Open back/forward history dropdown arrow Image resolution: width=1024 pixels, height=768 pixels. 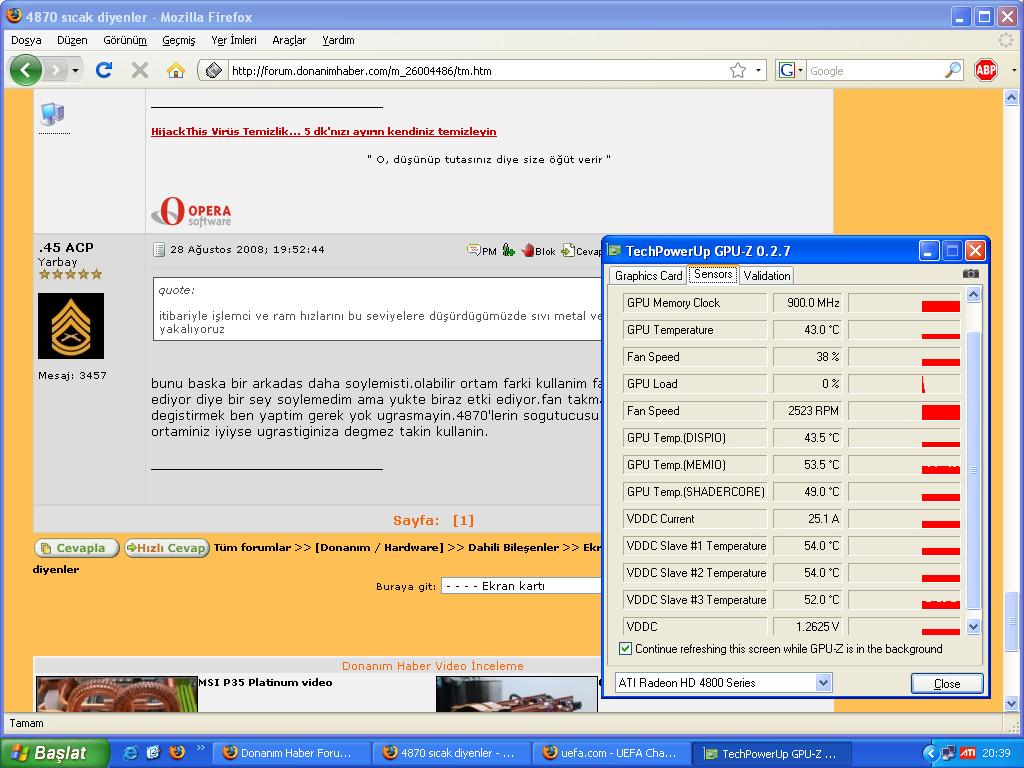76,70
